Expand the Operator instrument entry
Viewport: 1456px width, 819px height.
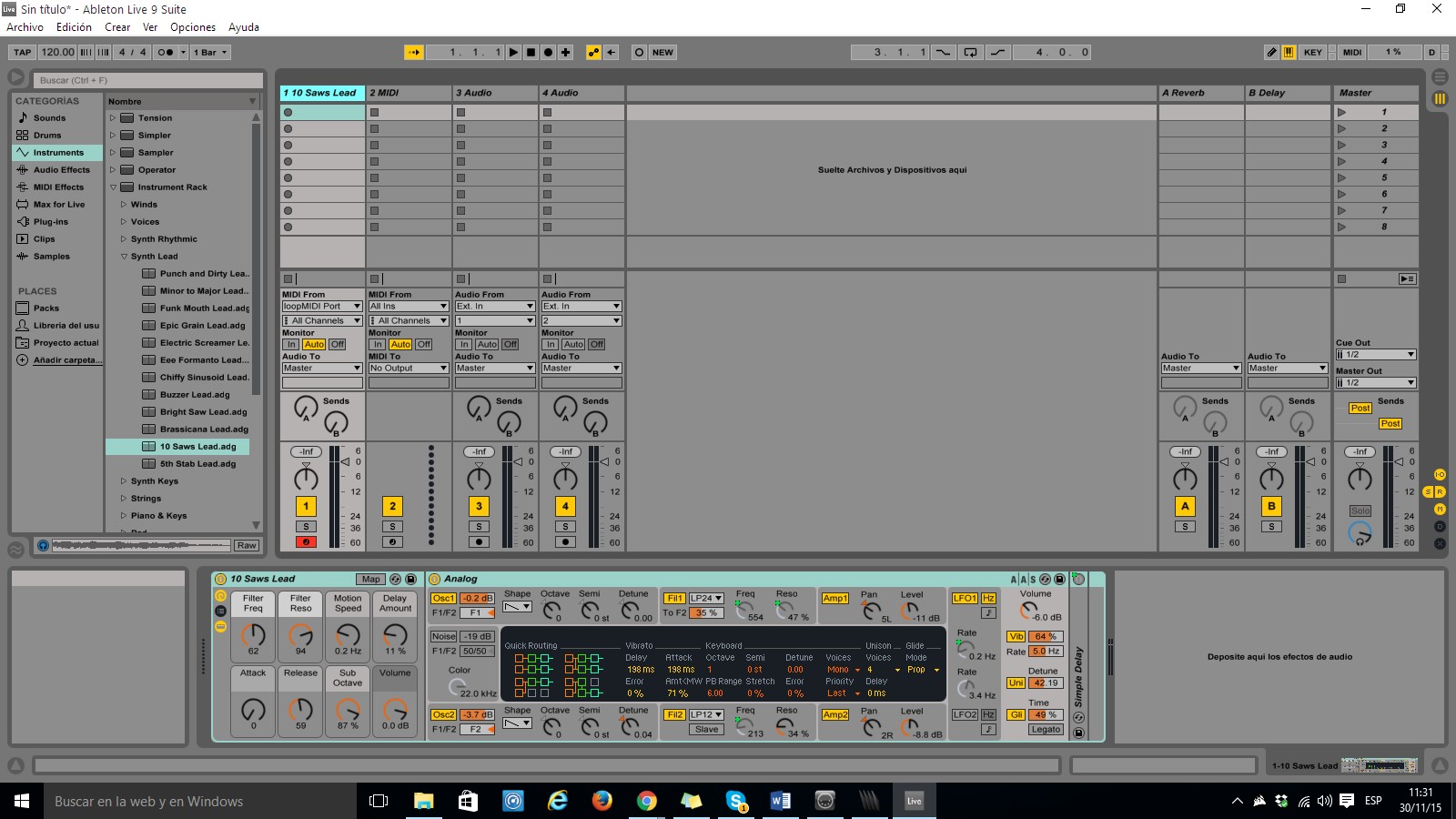pyautogui.click(x=113, y=170)
